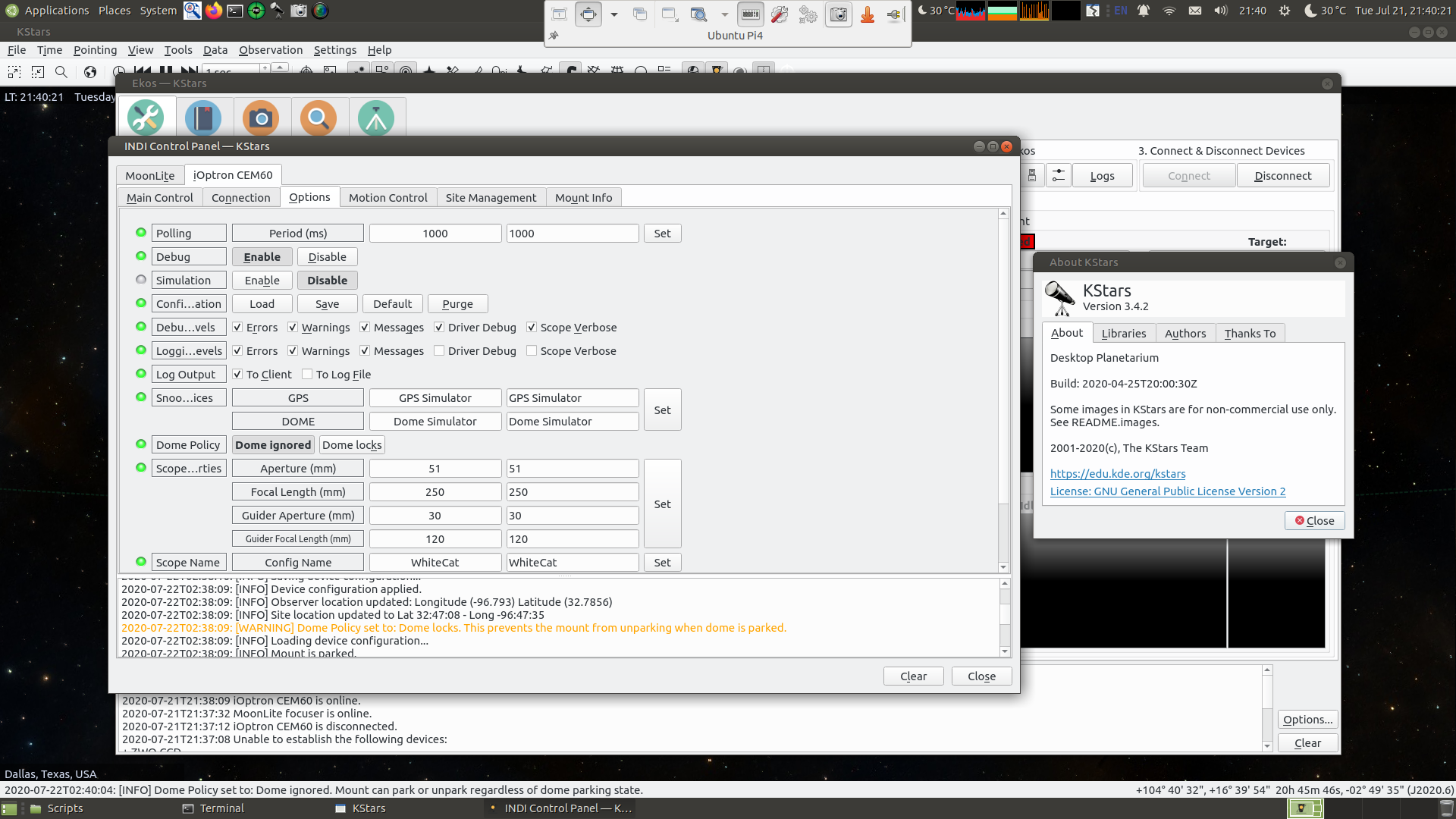Open the Mount Info tab
The width and height of the screenshot is (1456, 819).
point(583,198)
